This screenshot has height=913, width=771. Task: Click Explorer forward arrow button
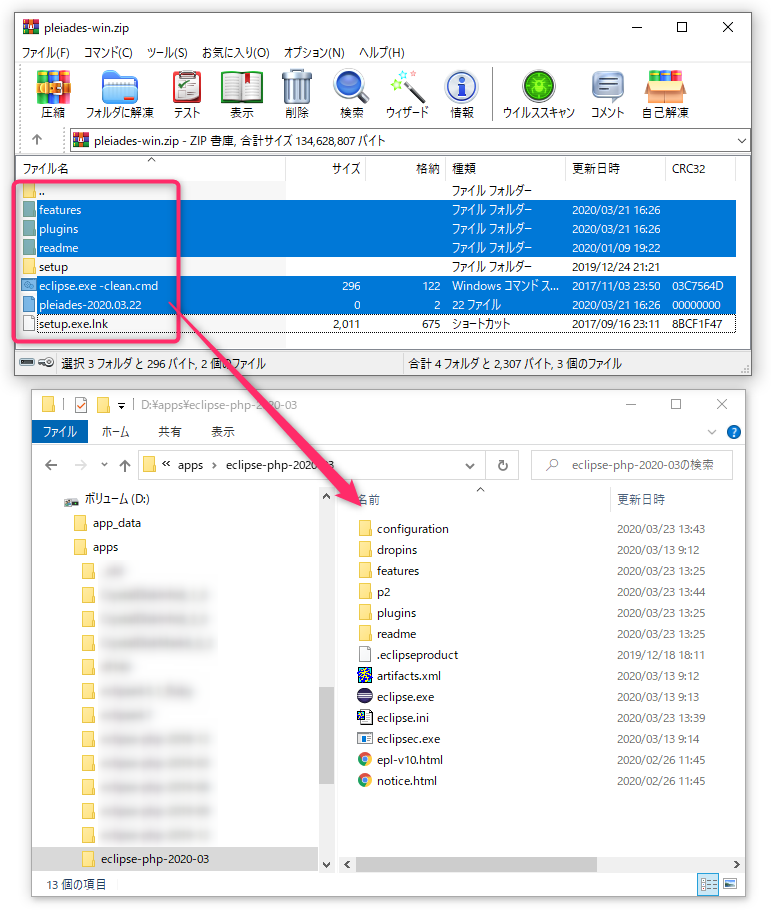point(80,465)
